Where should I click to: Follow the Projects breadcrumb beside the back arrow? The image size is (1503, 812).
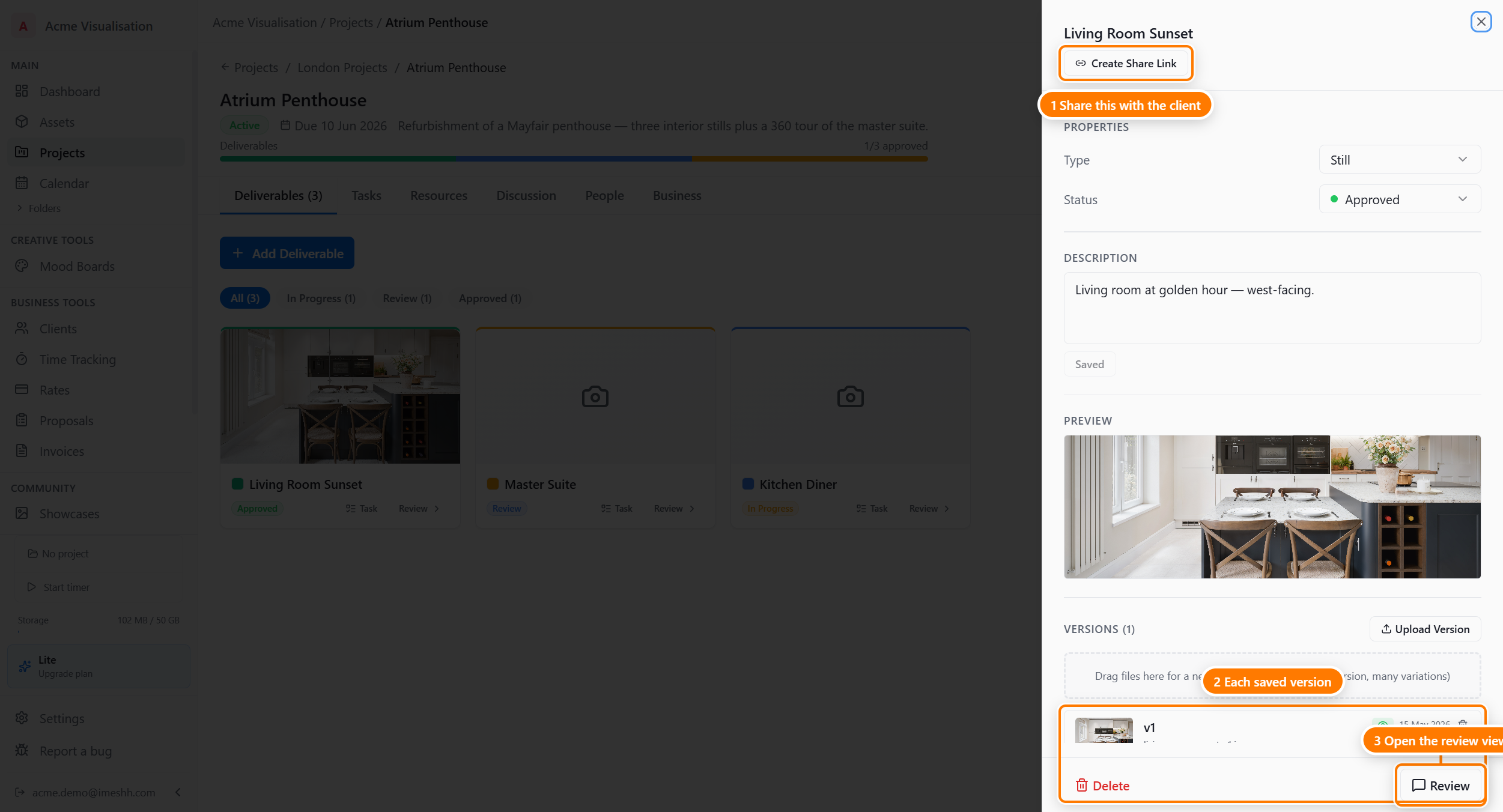pos(256,68)
